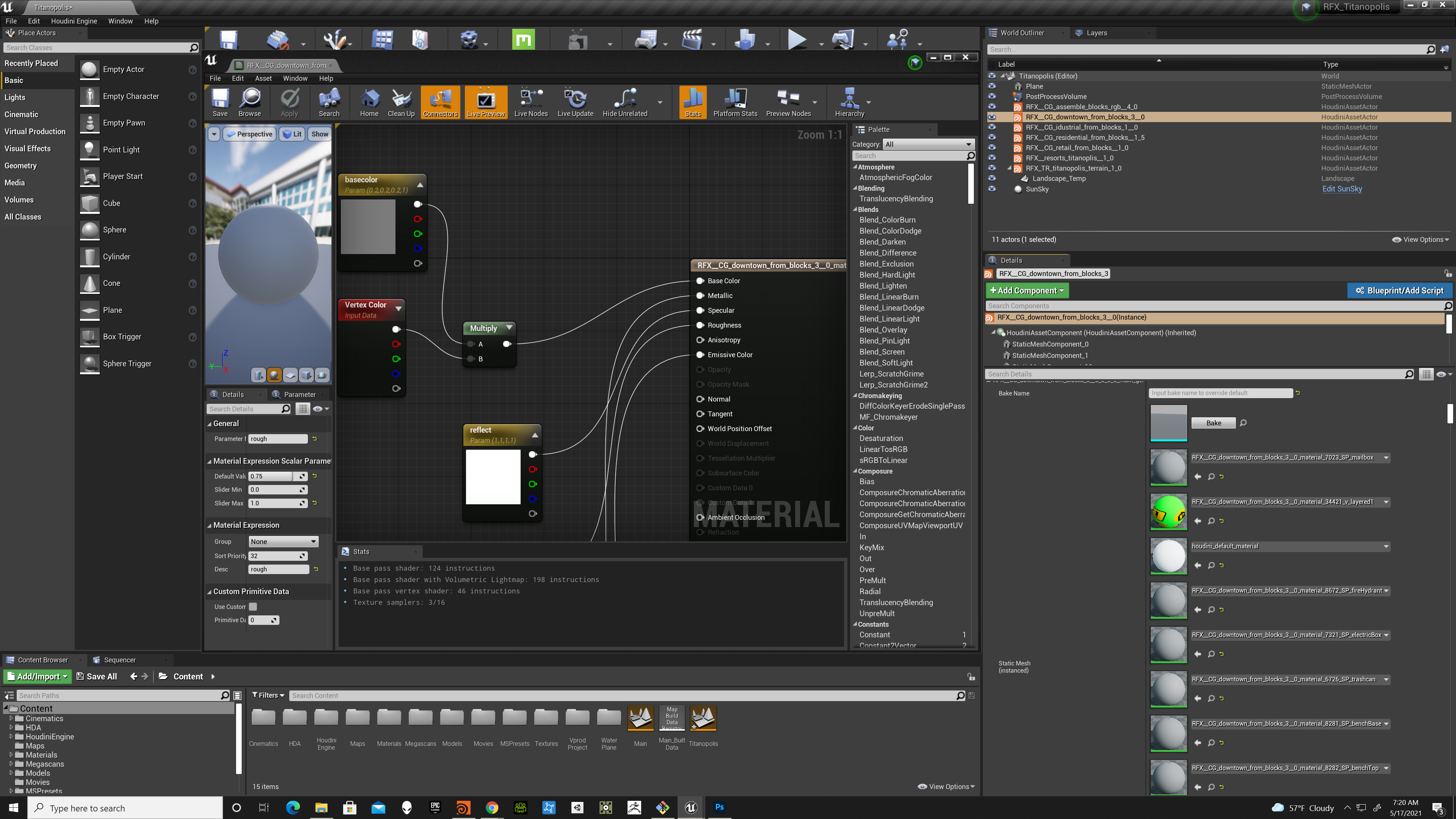The height and width of the screenshot is (819, 1456).
Task: Open the Group dropdown set to None
Action: (283, 541)
